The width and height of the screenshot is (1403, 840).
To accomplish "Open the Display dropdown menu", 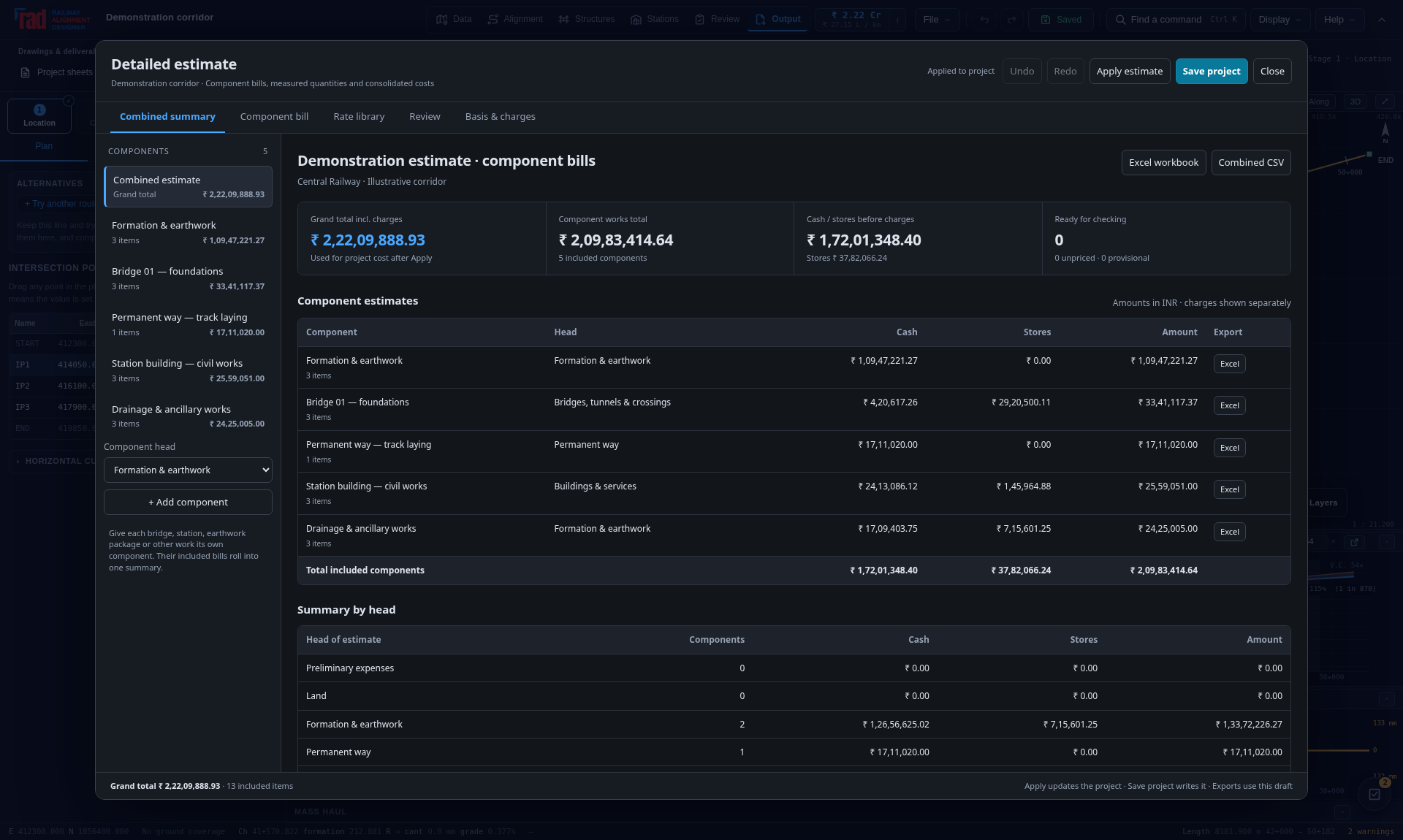I will [x=1280, y=20].
